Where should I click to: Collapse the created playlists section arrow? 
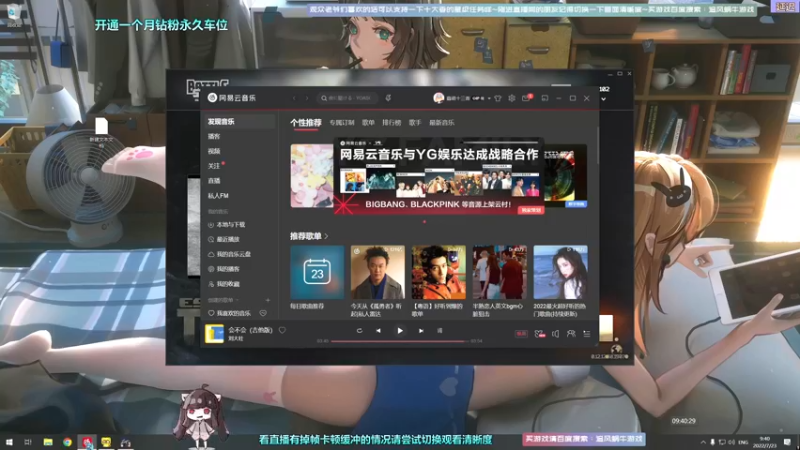(x=237, y=300)
